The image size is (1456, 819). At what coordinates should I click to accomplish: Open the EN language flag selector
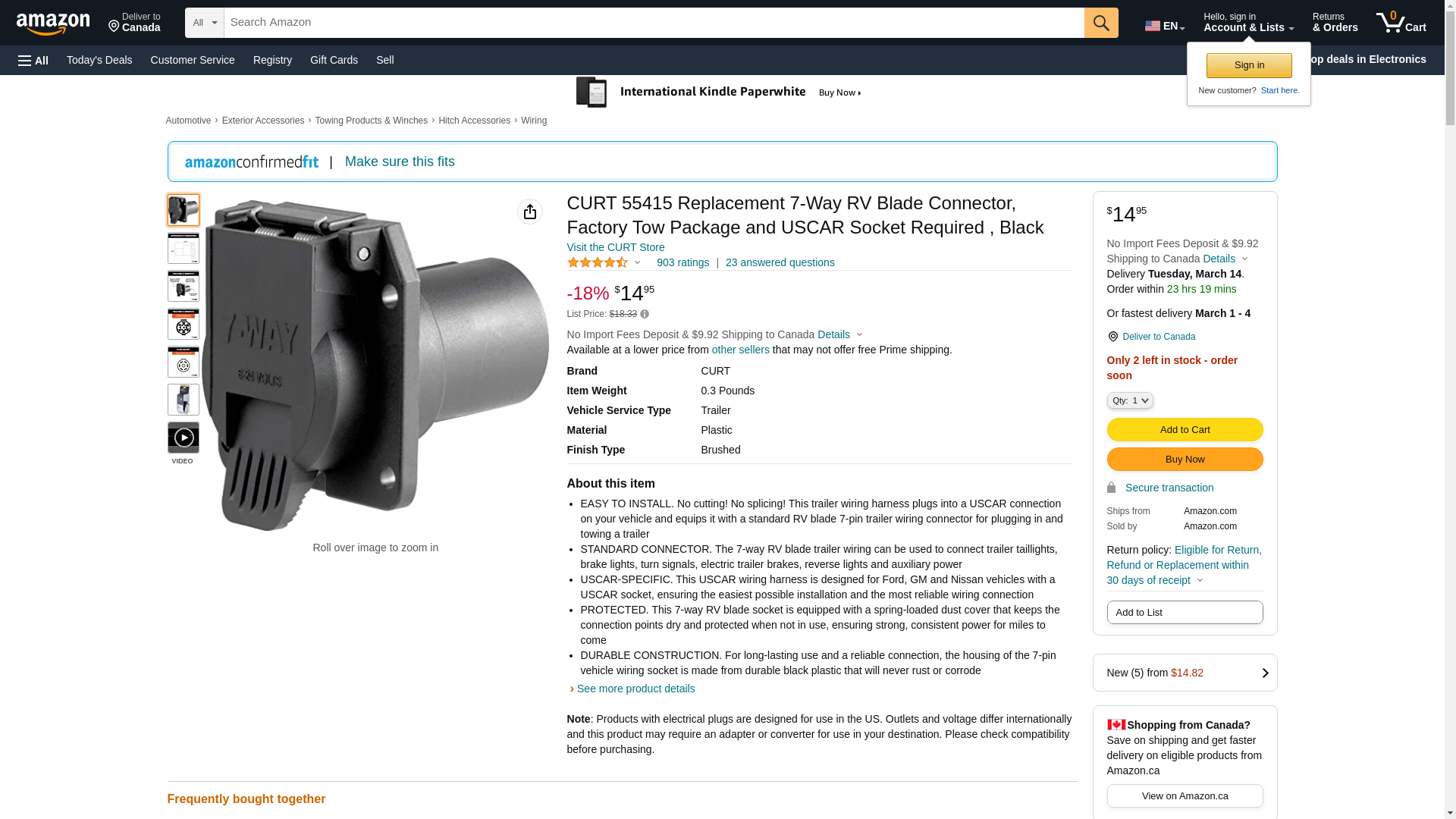coord(1164,26)
